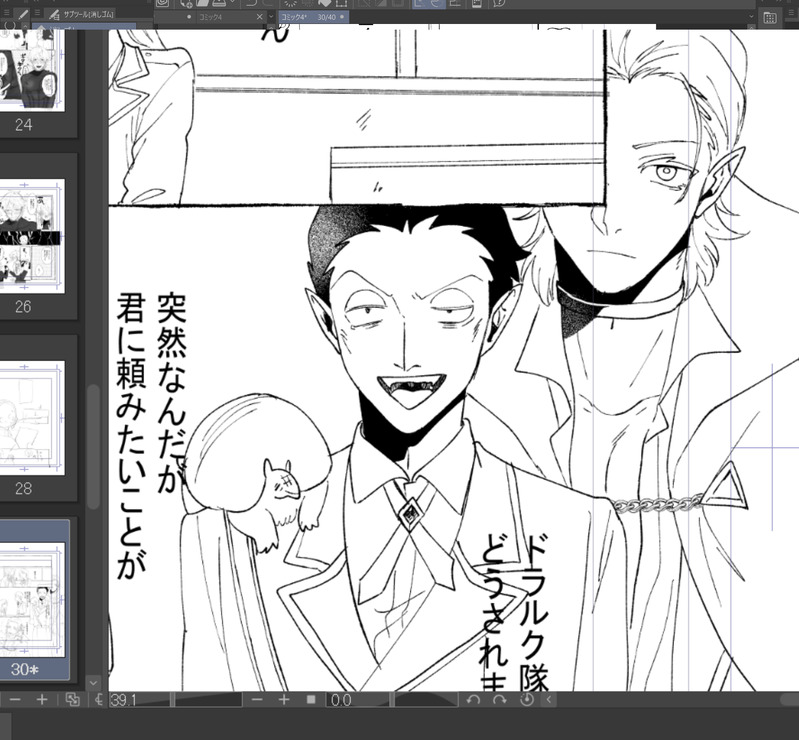Open the page manager grid icon
Image resolution: width=799 pixels, height=740 pixels.
point(770,18)
